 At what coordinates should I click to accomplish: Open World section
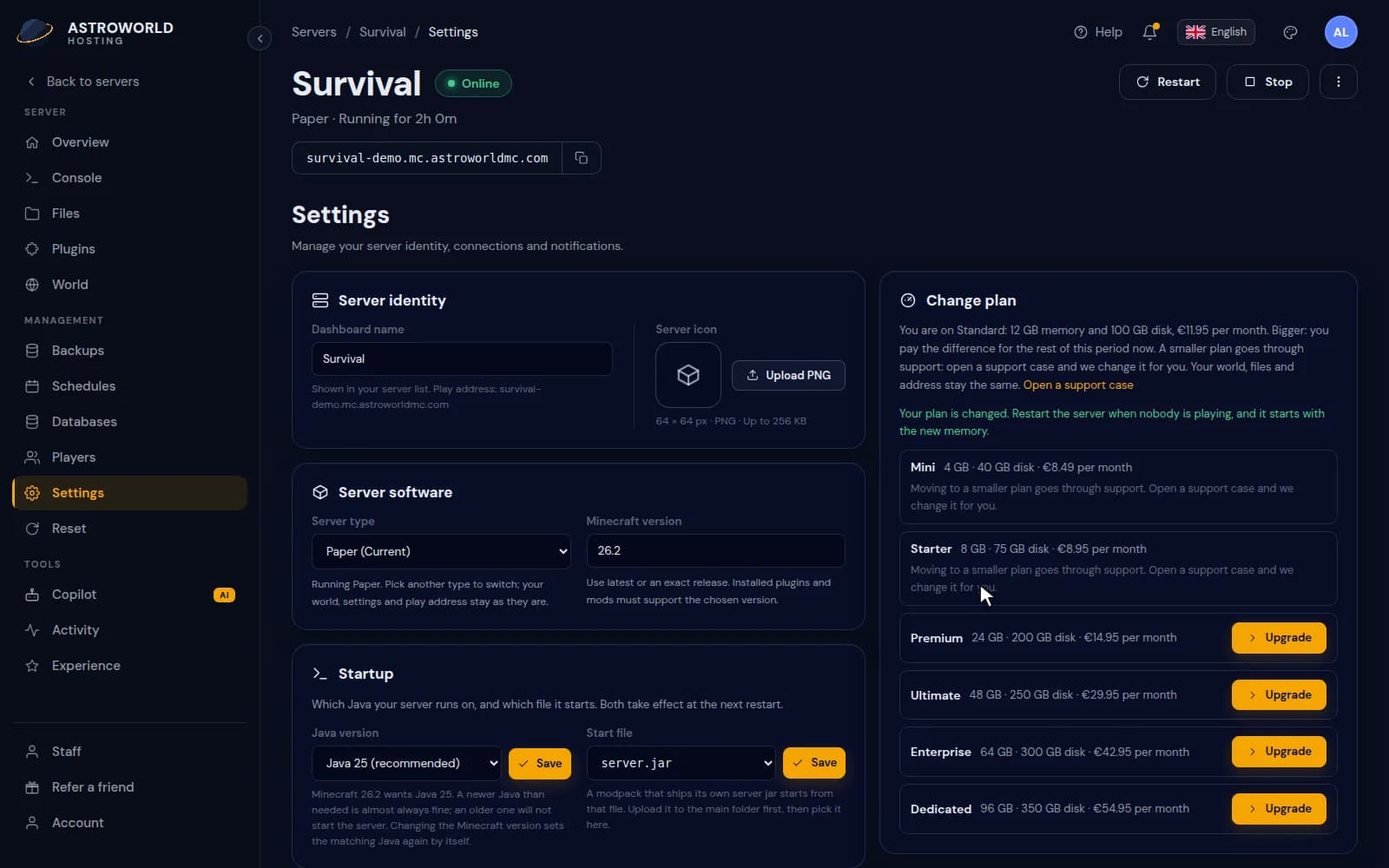point(130,285)
